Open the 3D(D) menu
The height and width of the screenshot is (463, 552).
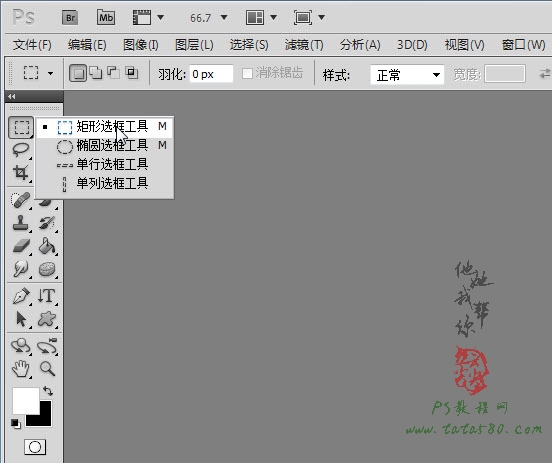pos(412,45)
